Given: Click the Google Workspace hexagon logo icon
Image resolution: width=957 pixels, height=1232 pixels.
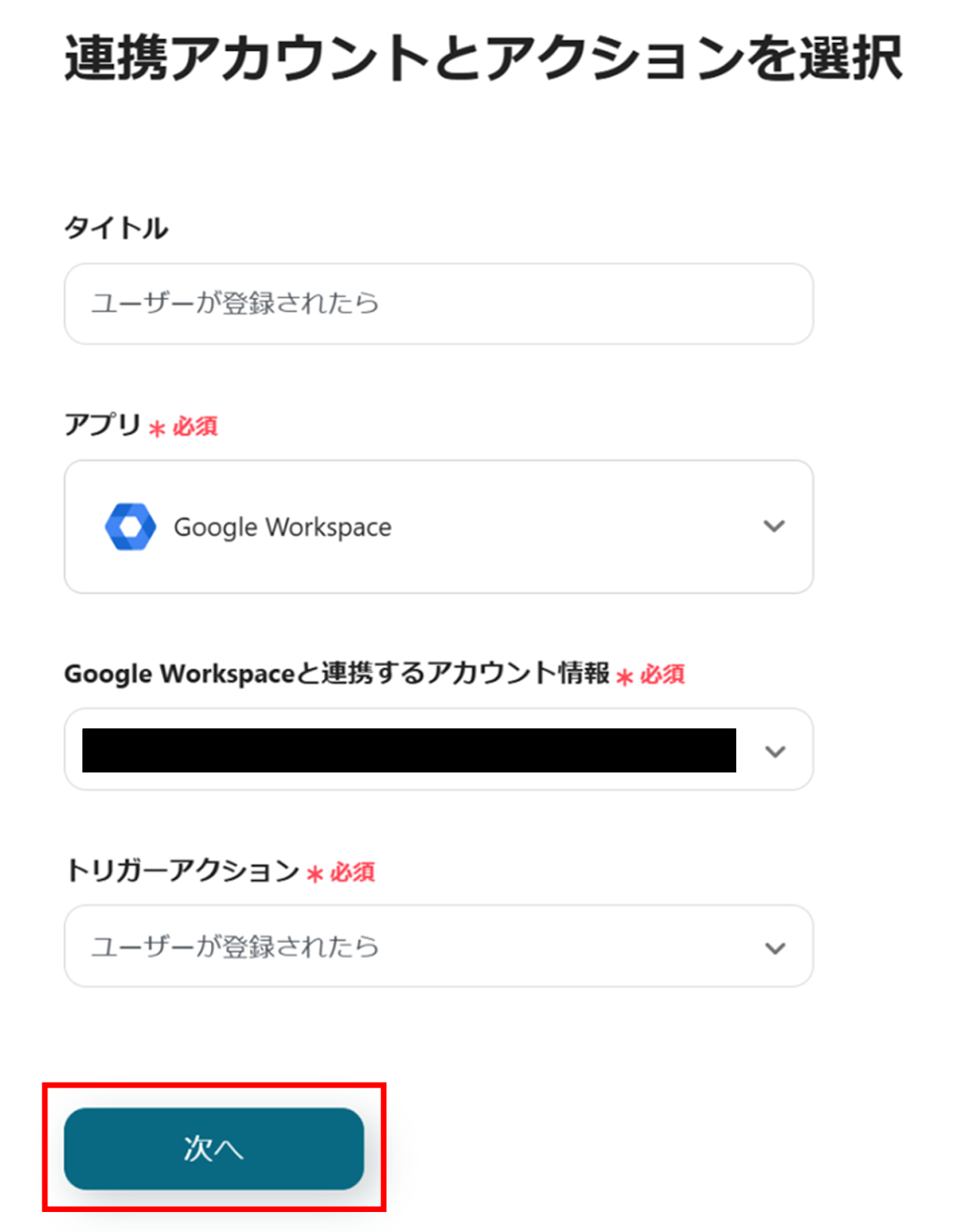Looking at the screenshot, I should pyautogui.click(x=130, y=527).
